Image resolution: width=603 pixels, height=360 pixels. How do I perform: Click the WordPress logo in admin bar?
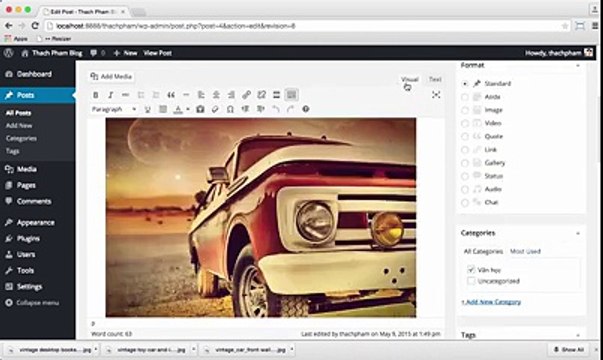[8, 53]
